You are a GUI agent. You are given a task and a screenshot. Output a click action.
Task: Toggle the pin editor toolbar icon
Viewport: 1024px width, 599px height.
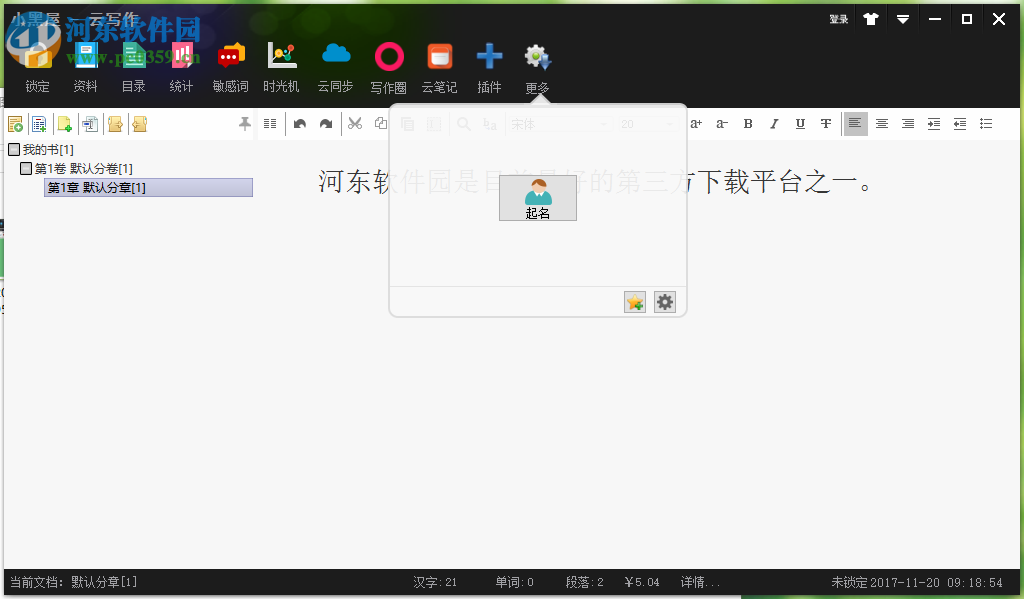[x=244, y=123]
